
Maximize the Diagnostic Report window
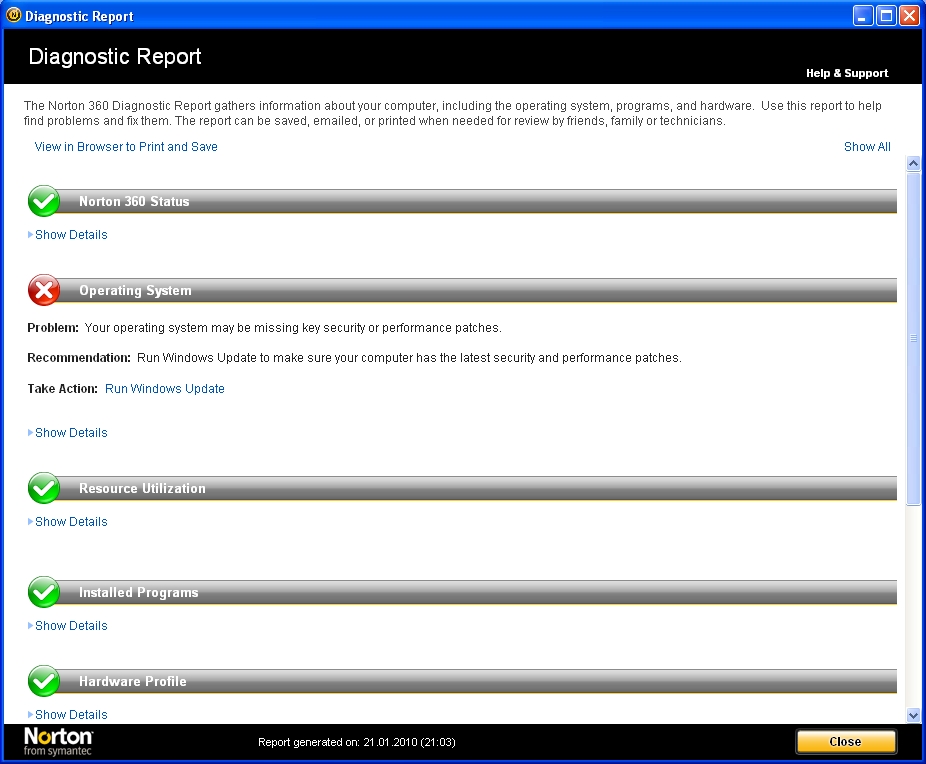pyautogui.click(x=886, y=15)
